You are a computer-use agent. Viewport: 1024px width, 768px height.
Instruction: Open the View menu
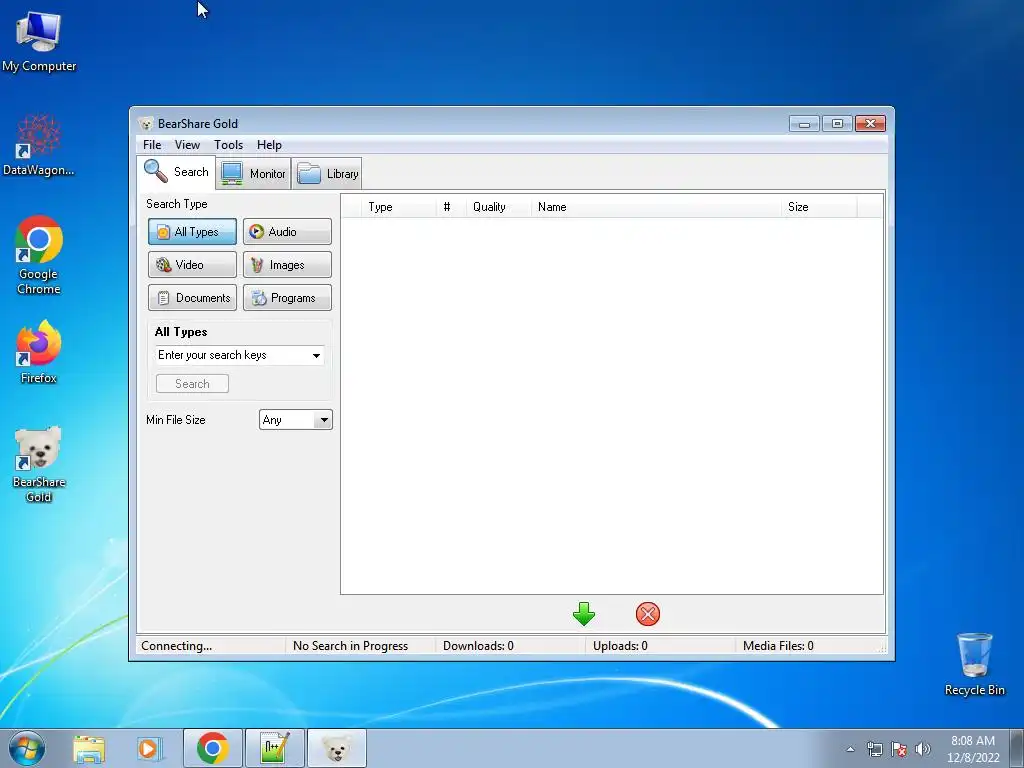pyautogui.click(x=187, y=145)
